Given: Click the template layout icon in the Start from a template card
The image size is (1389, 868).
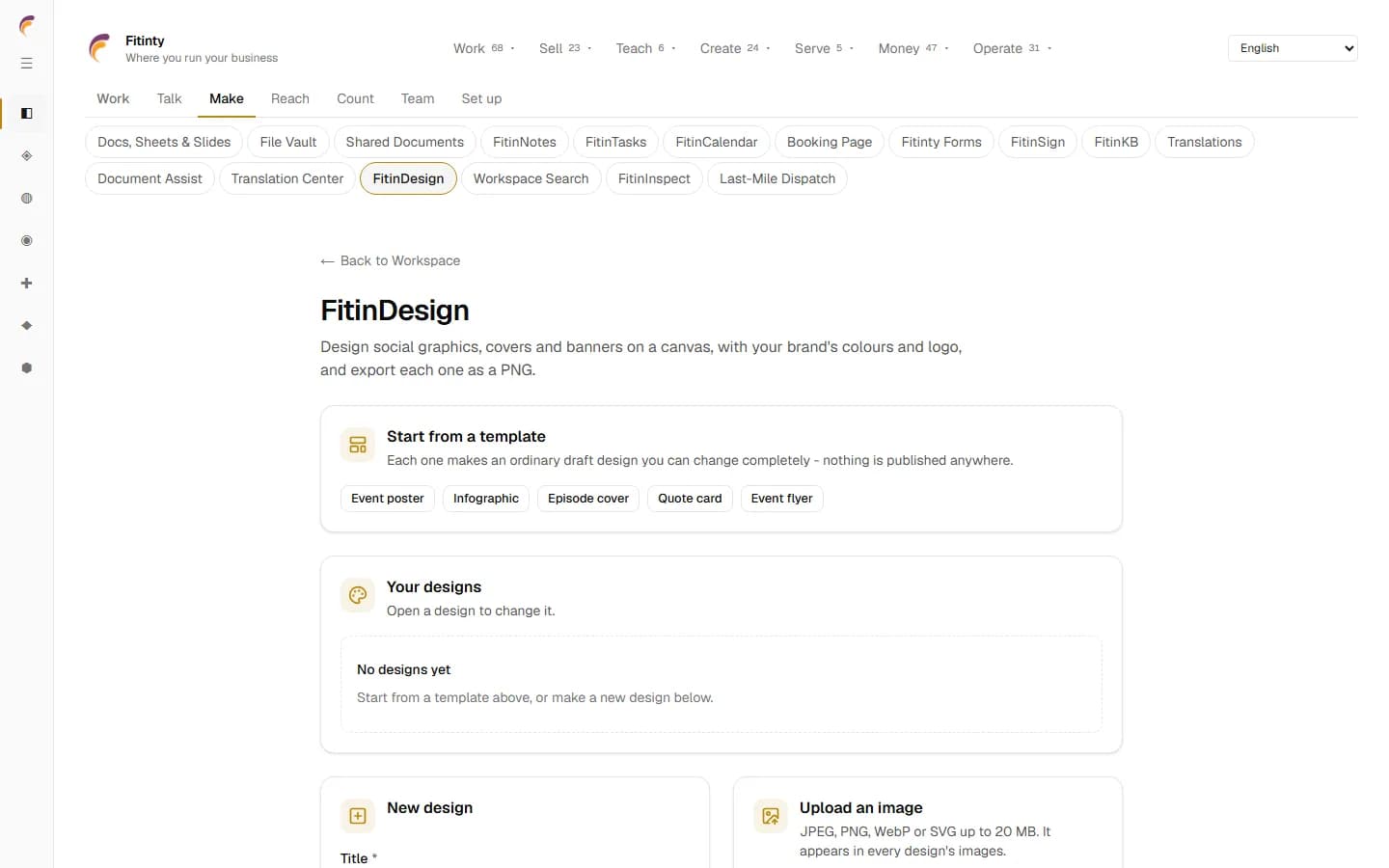Looking at the screenshot, I should 358,445.
